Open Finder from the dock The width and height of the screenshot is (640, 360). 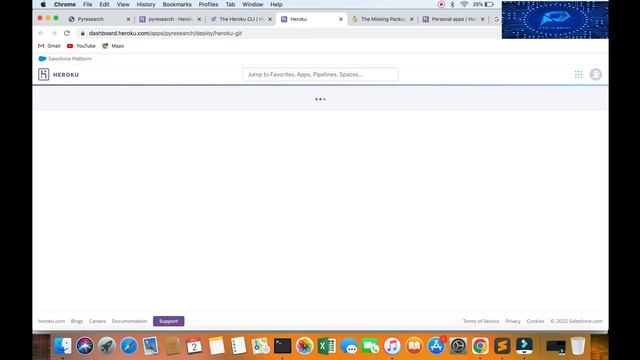click(x=63, y=346)
